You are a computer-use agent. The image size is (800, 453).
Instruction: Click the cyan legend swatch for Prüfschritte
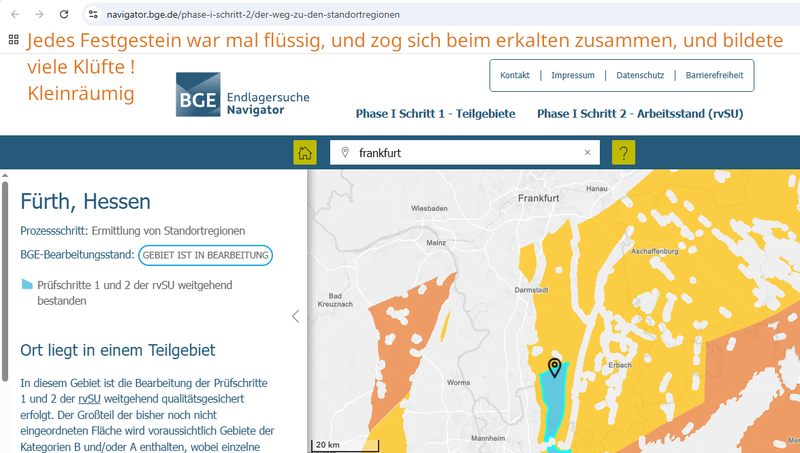point(27,284)
